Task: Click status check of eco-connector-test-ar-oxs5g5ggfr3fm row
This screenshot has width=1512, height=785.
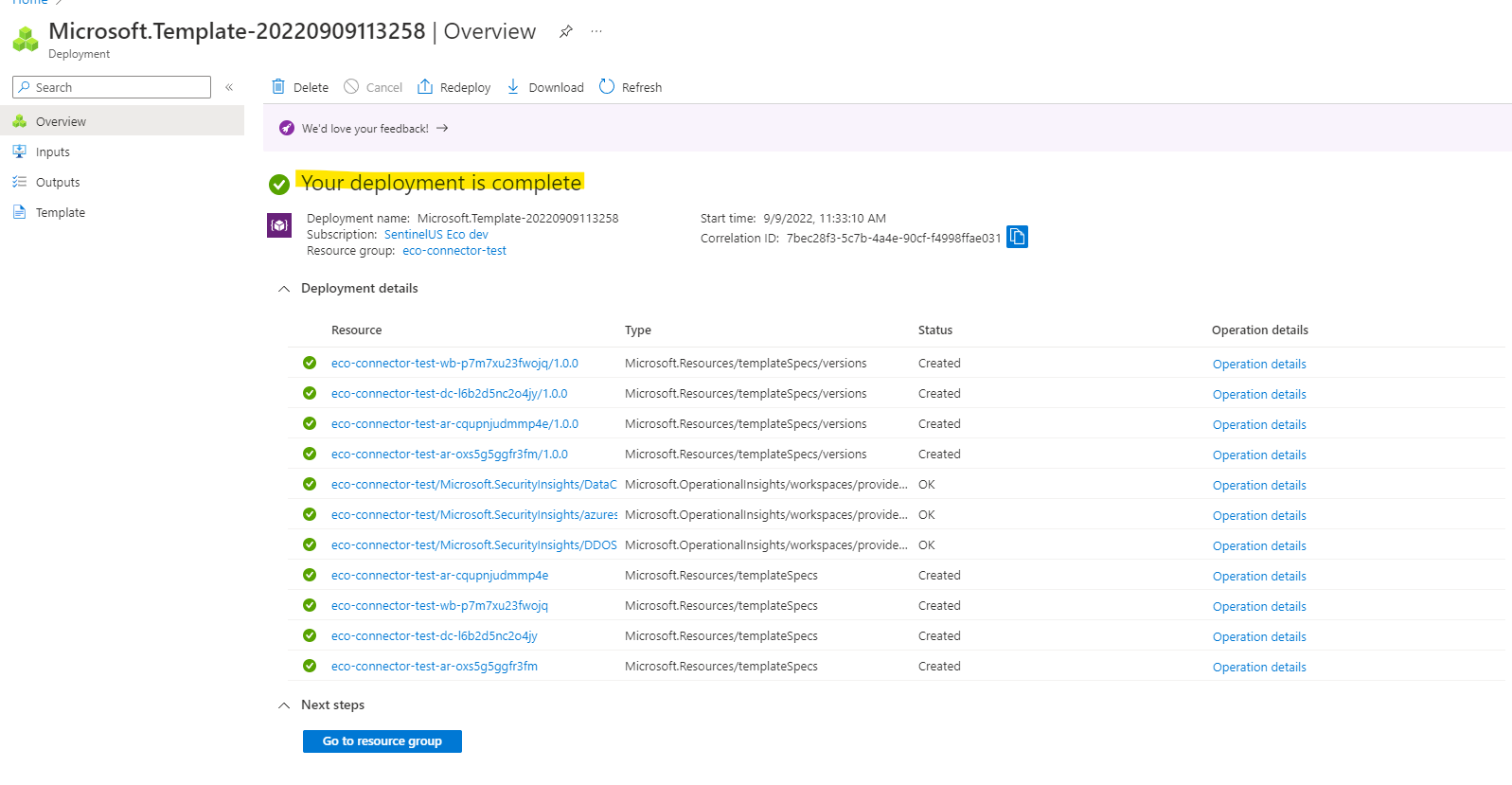Action: (x=310, y=666)
